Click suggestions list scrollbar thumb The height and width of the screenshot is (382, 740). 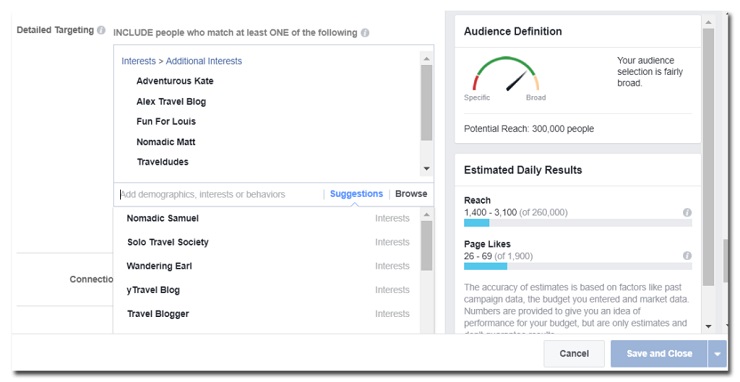tap(427, 246)
